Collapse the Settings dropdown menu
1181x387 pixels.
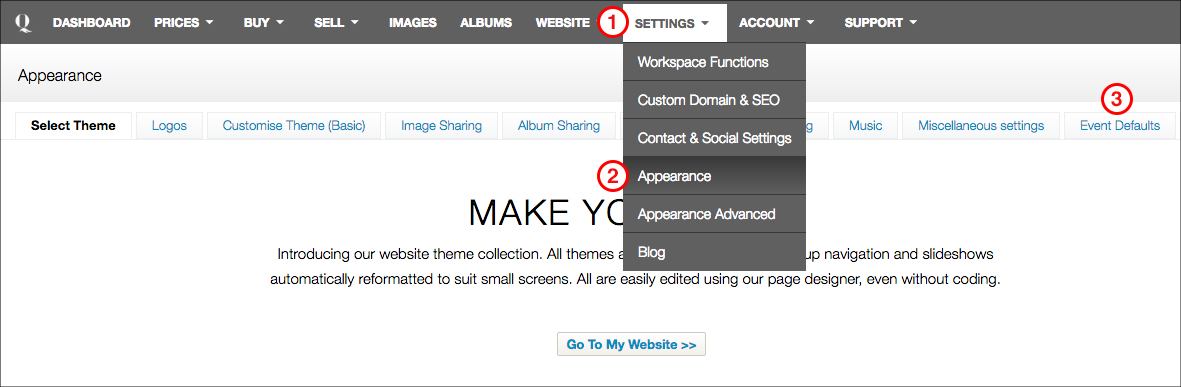tap(676, 23)
